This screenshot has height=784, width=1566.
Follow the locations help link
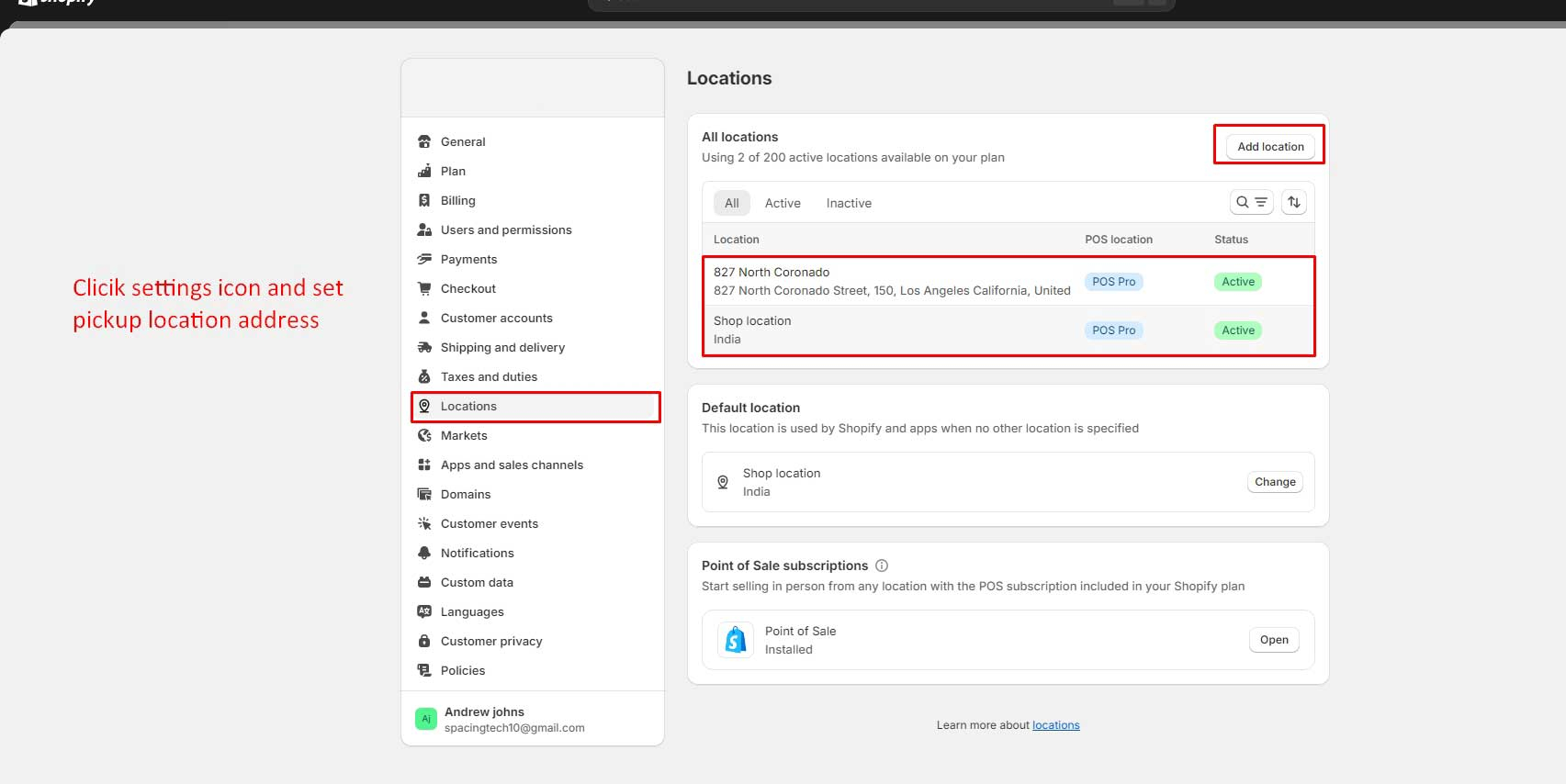pos(1055,725)
